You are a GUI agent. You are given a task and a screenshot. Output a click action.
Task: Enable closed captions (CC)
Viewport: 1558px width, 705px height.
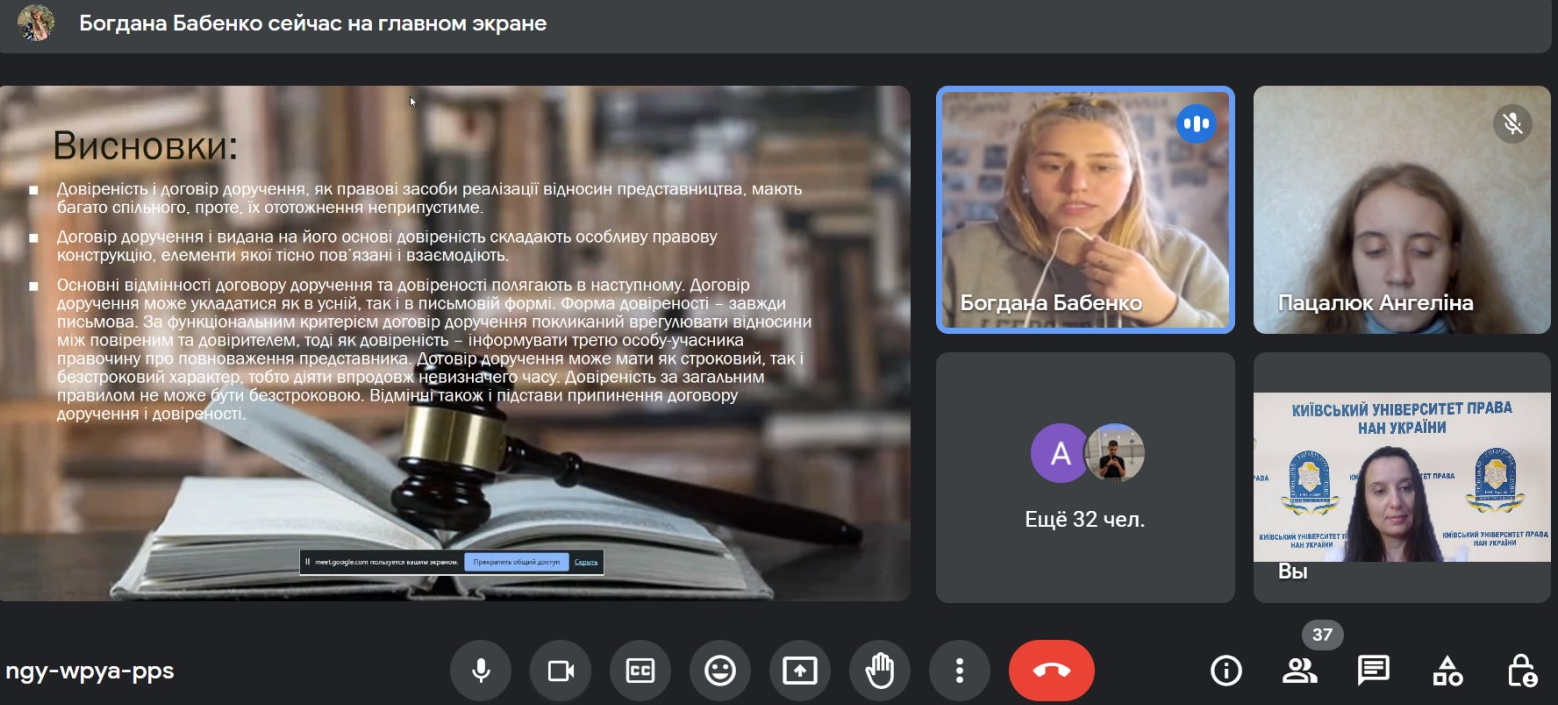tap(640, 670)
